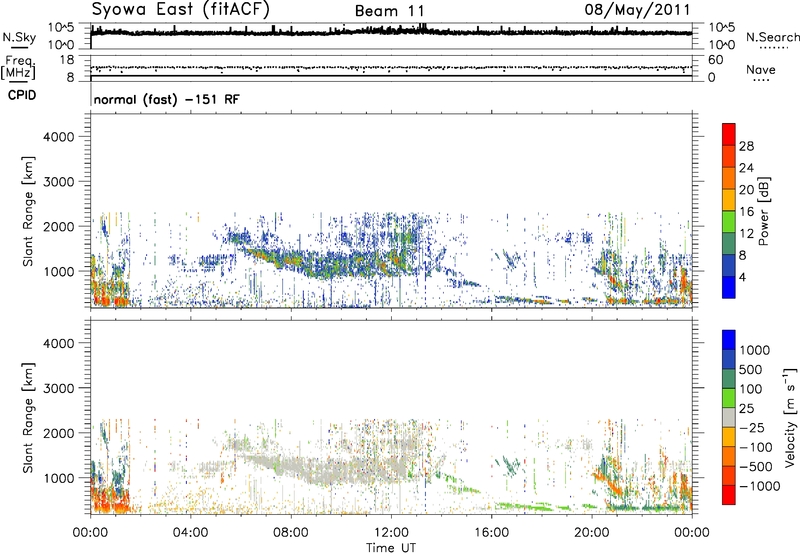The image size is (800, 554).
Task: Click the text "normal (fast) -151 RF"
Action: coord(166,99)
